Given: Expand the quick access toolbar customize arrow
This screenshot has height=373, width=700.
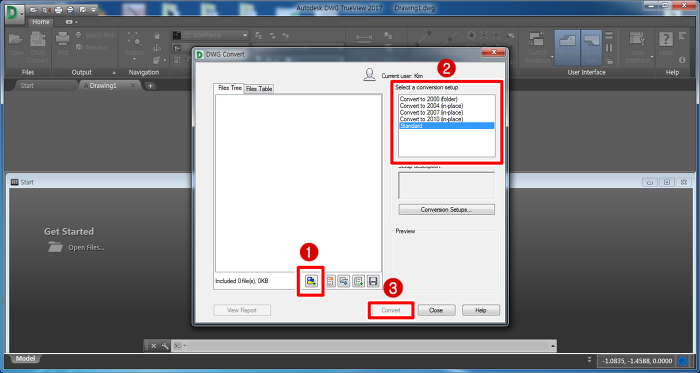Looking at the screenshot, I should (93, 9).
